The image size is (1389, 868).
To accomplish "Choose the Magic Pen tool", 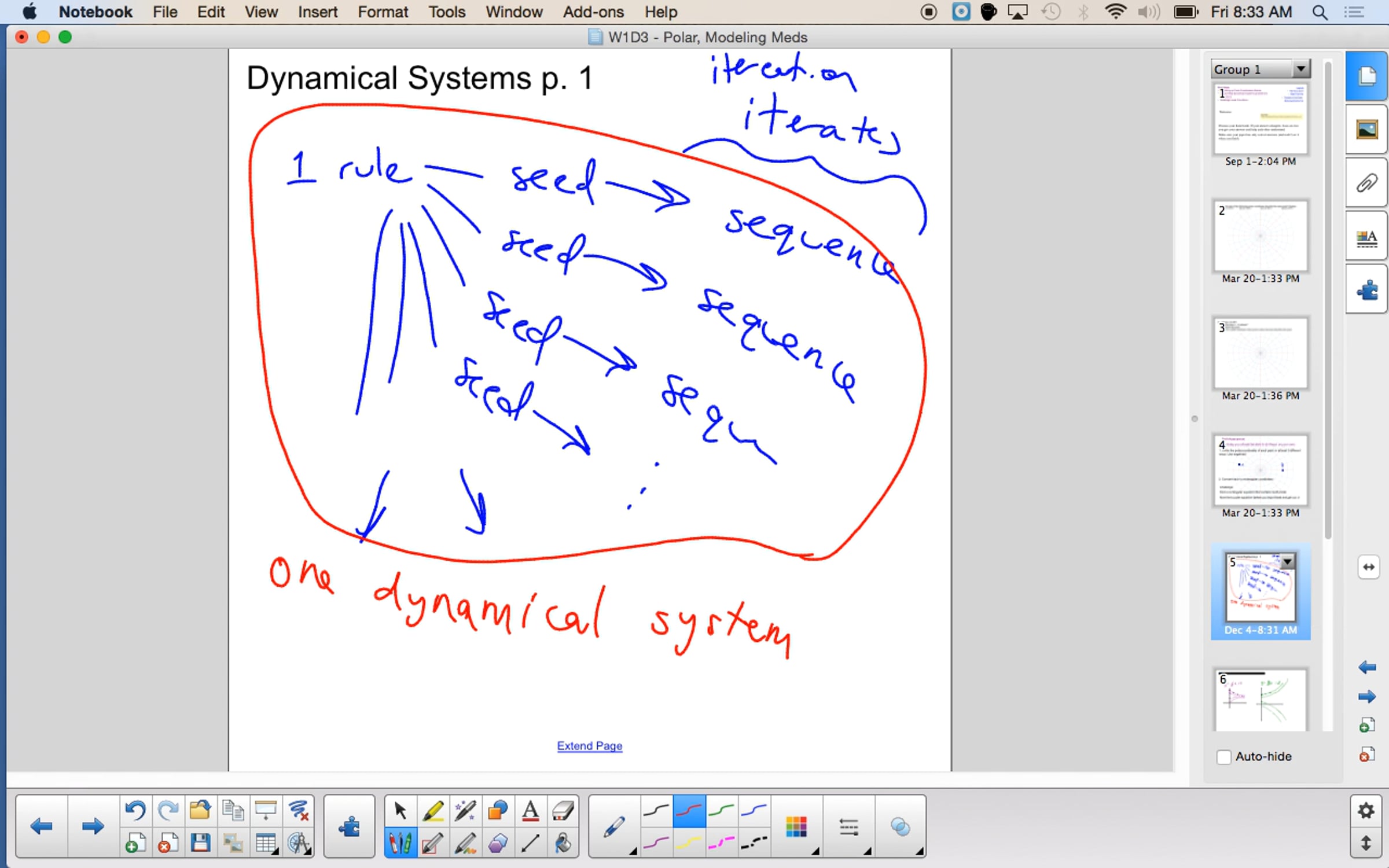I will tap(465, 811).
